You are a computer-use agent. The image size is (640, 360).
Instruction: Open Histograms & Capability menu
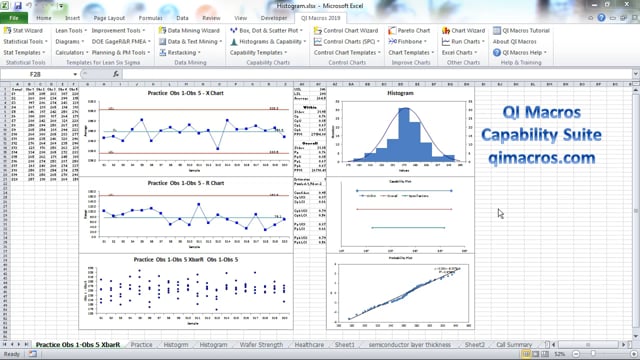coord(268,42)
